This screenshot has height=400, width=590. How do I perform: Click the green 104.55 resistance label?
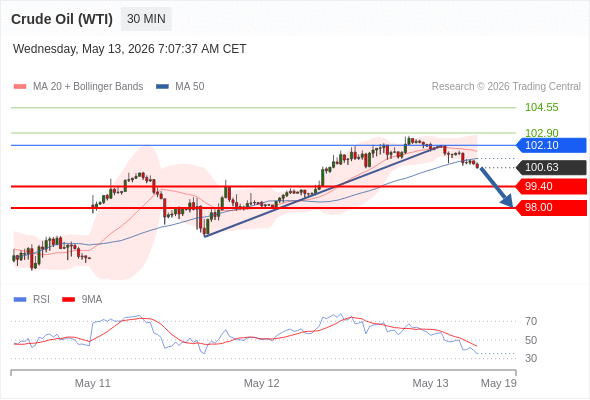tap(541, 108)
